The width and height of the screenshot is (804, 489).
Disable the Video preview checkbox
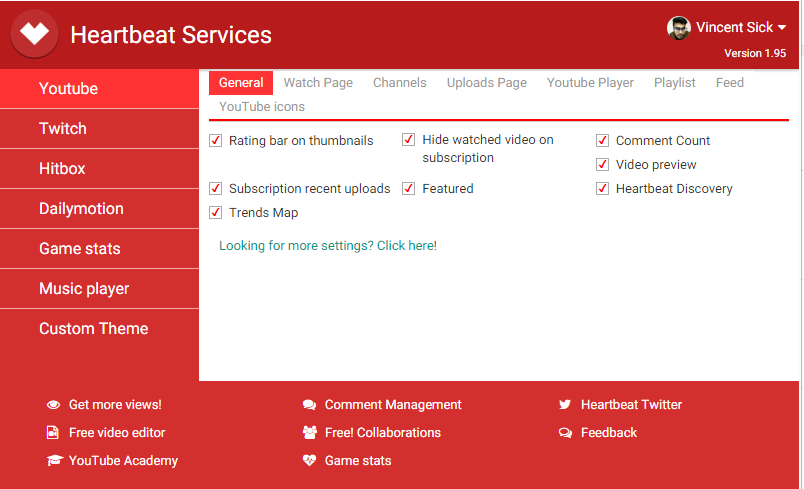[602, 165]
